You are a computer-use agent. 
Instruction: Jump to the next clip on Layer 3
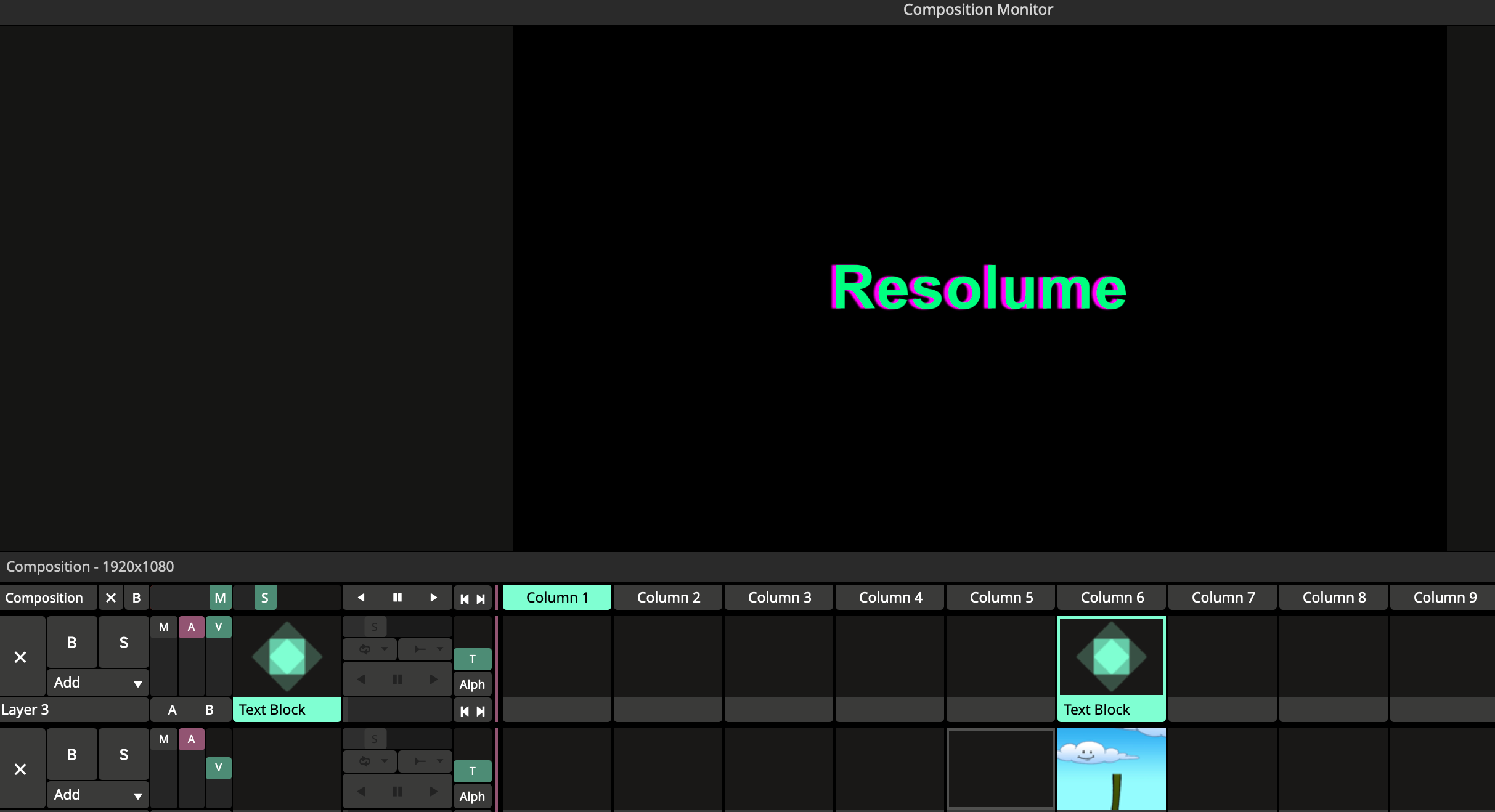pyautogui.click(x=481, y=711)
